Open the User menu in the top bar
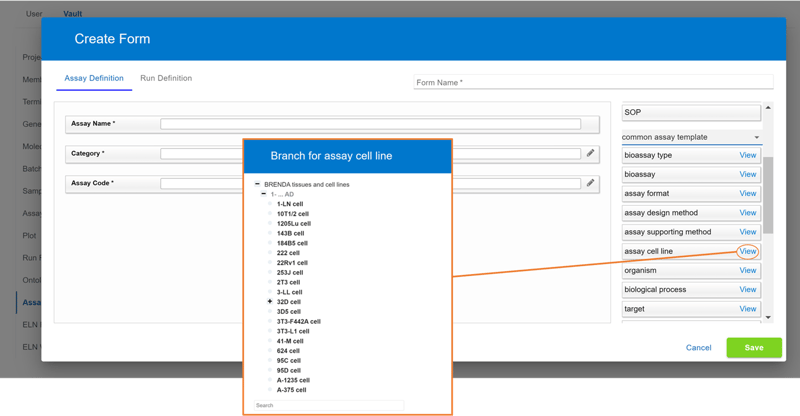The width and height of the screenshot is (800, 416). [34, 13]
